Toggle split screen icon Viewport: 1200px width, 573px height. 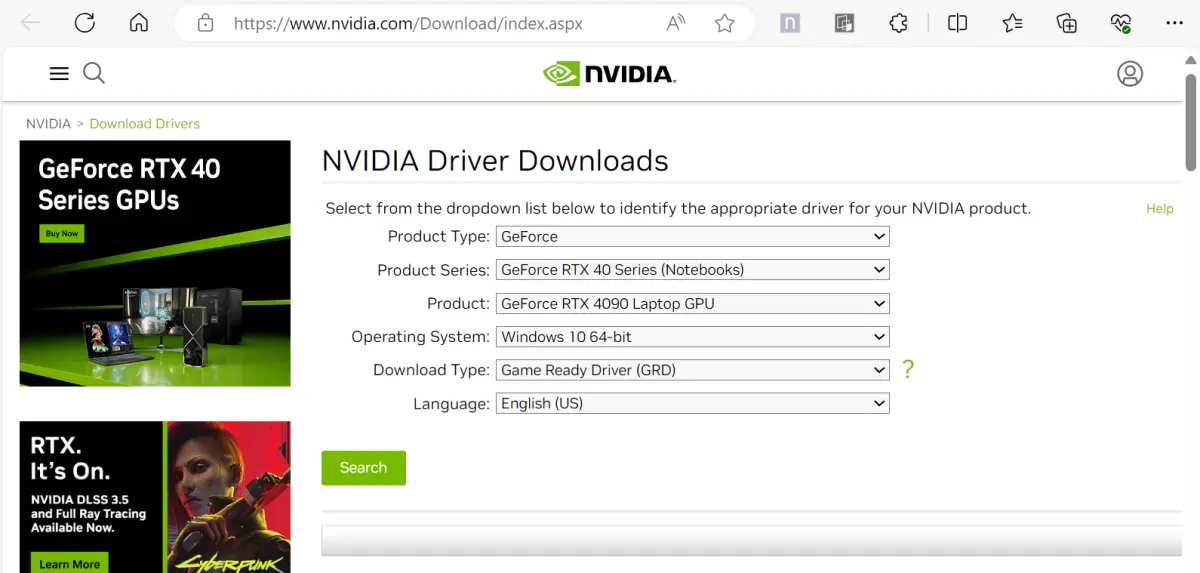point(958,23)
